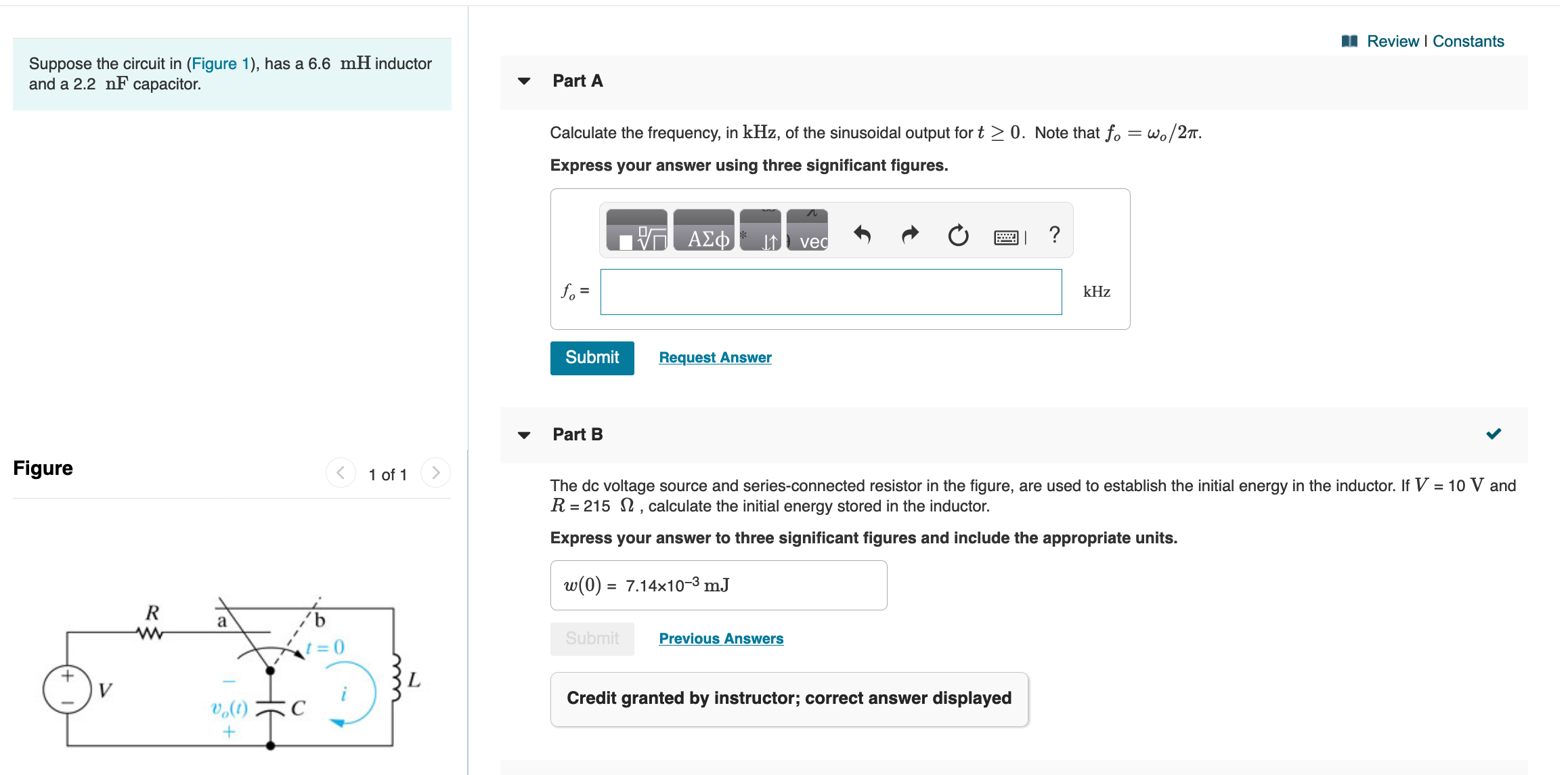Click the undo icon in equation toolbar

click(x=863, y=234)
